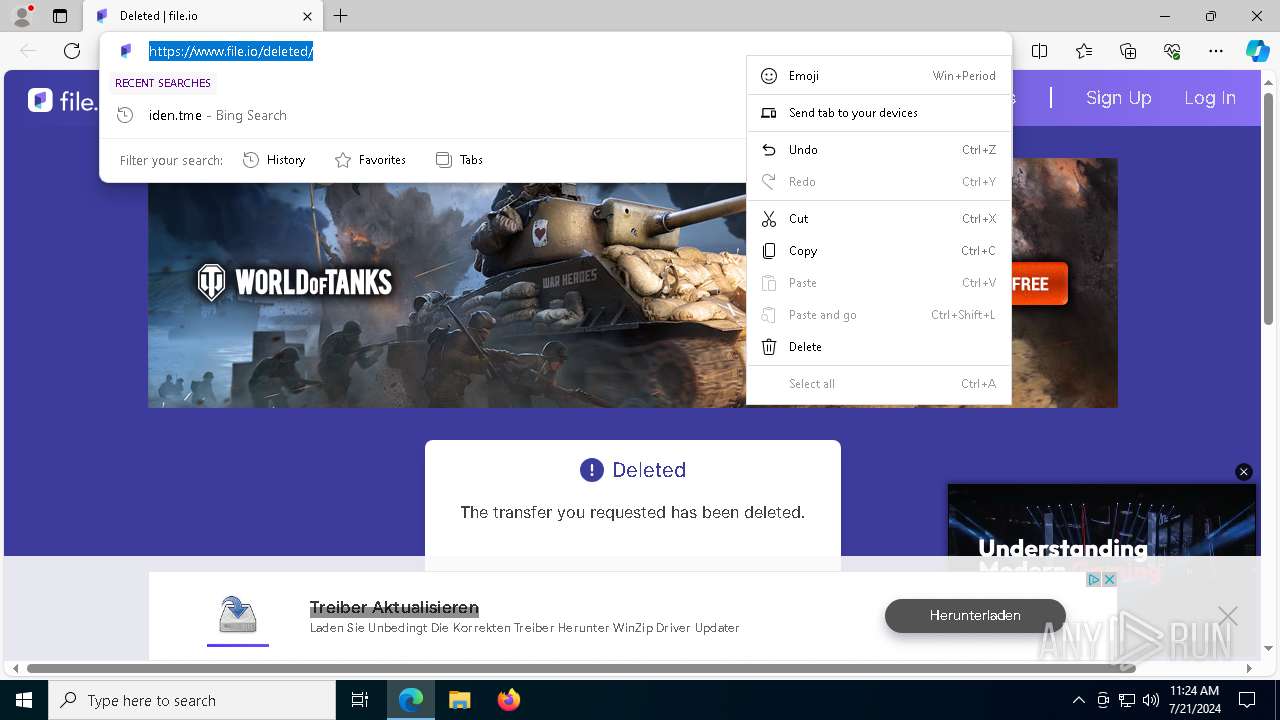
Task: Dismiss the bottom banner with large X
Action: point(1227,616)
